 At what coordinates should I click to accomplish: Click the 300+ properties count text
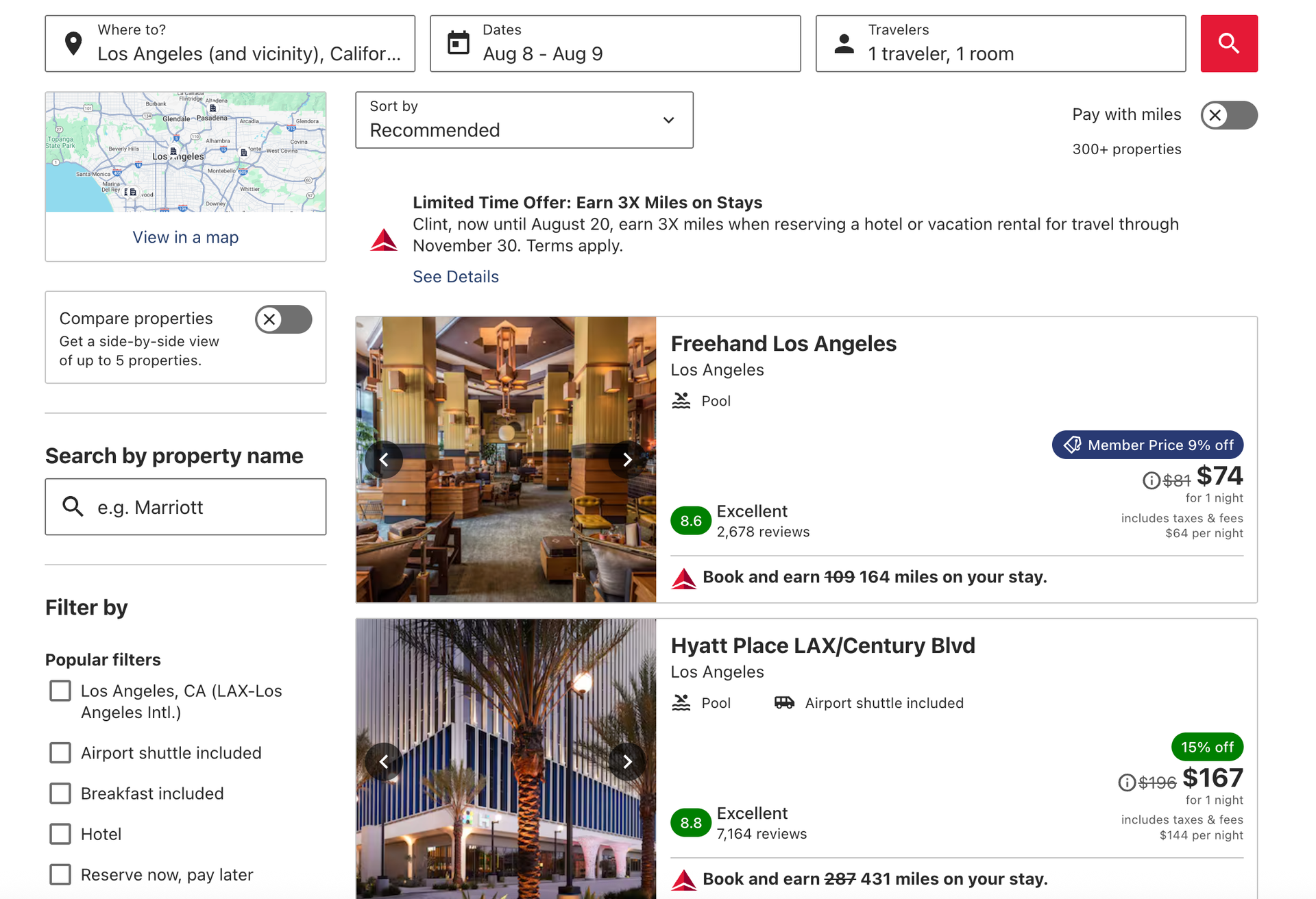[1127, 149]
